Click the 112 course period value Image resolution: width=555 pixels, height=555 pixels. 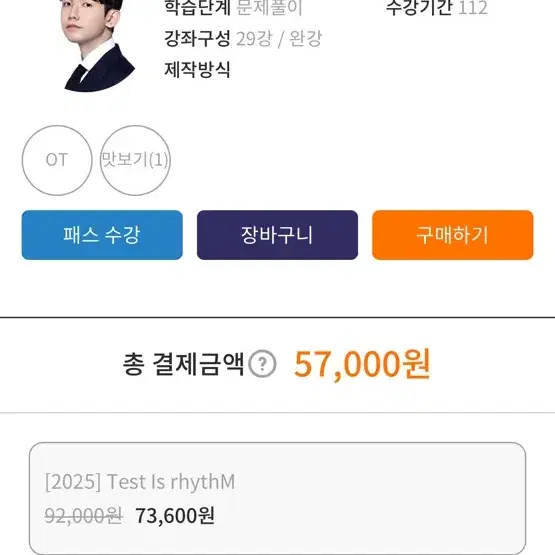pos(473,8)
